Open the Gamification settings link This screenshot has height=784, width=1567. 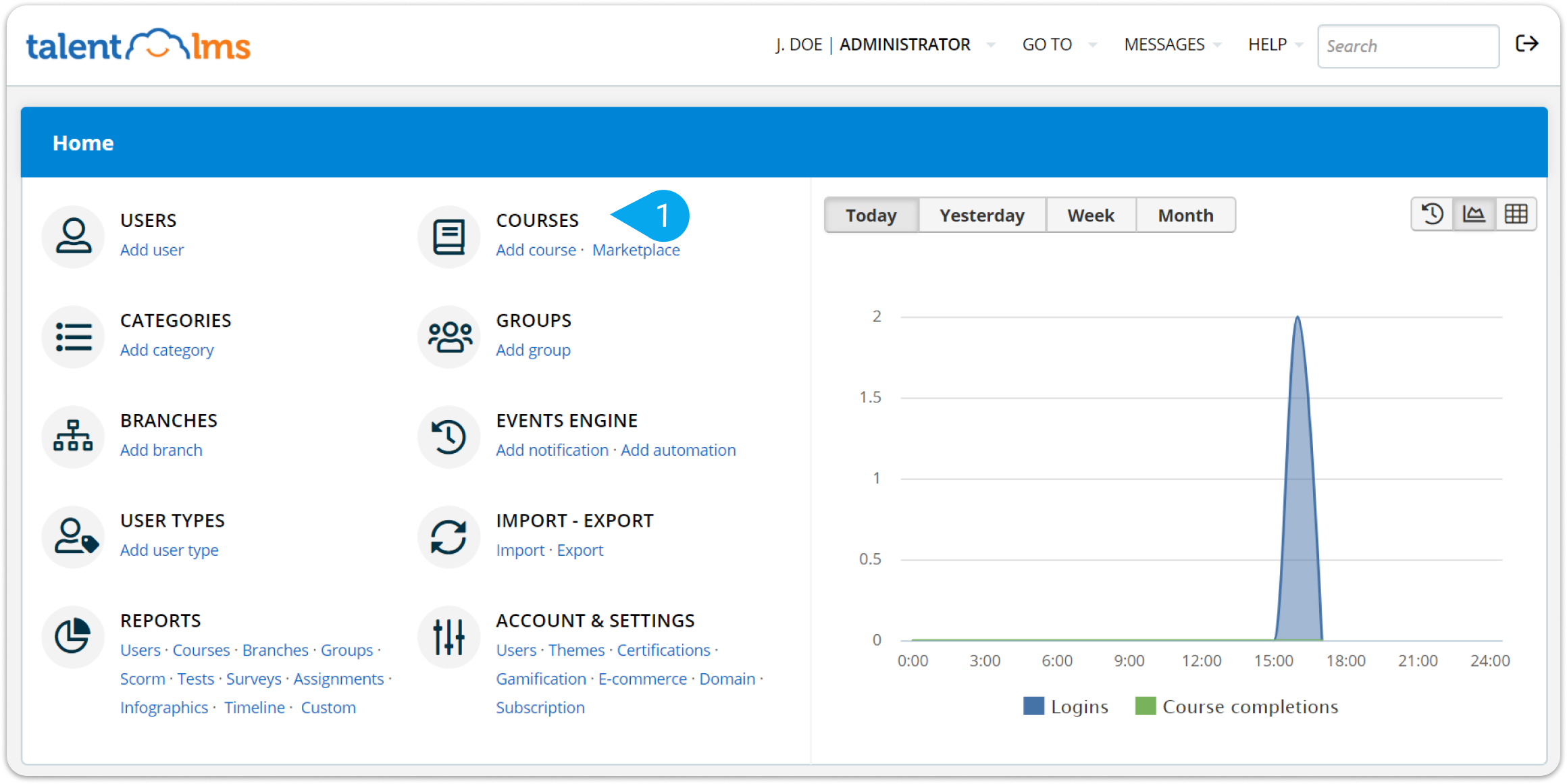pos(541,679)
